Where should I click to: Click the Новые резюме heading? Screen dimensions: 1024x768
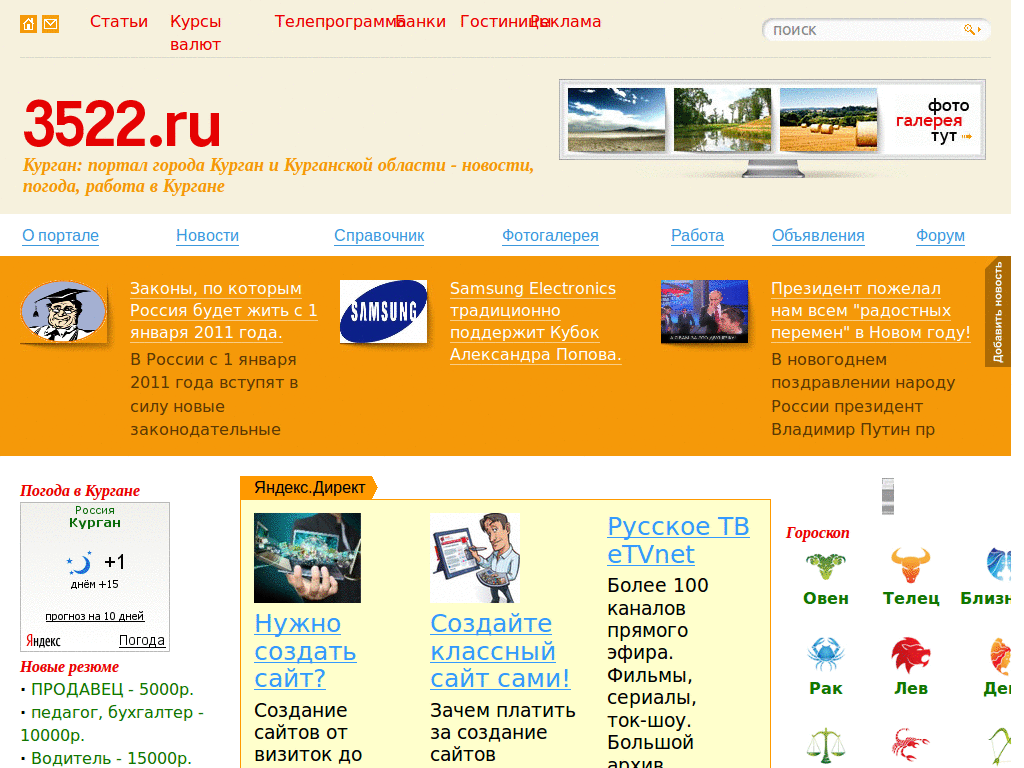[69, 667]
